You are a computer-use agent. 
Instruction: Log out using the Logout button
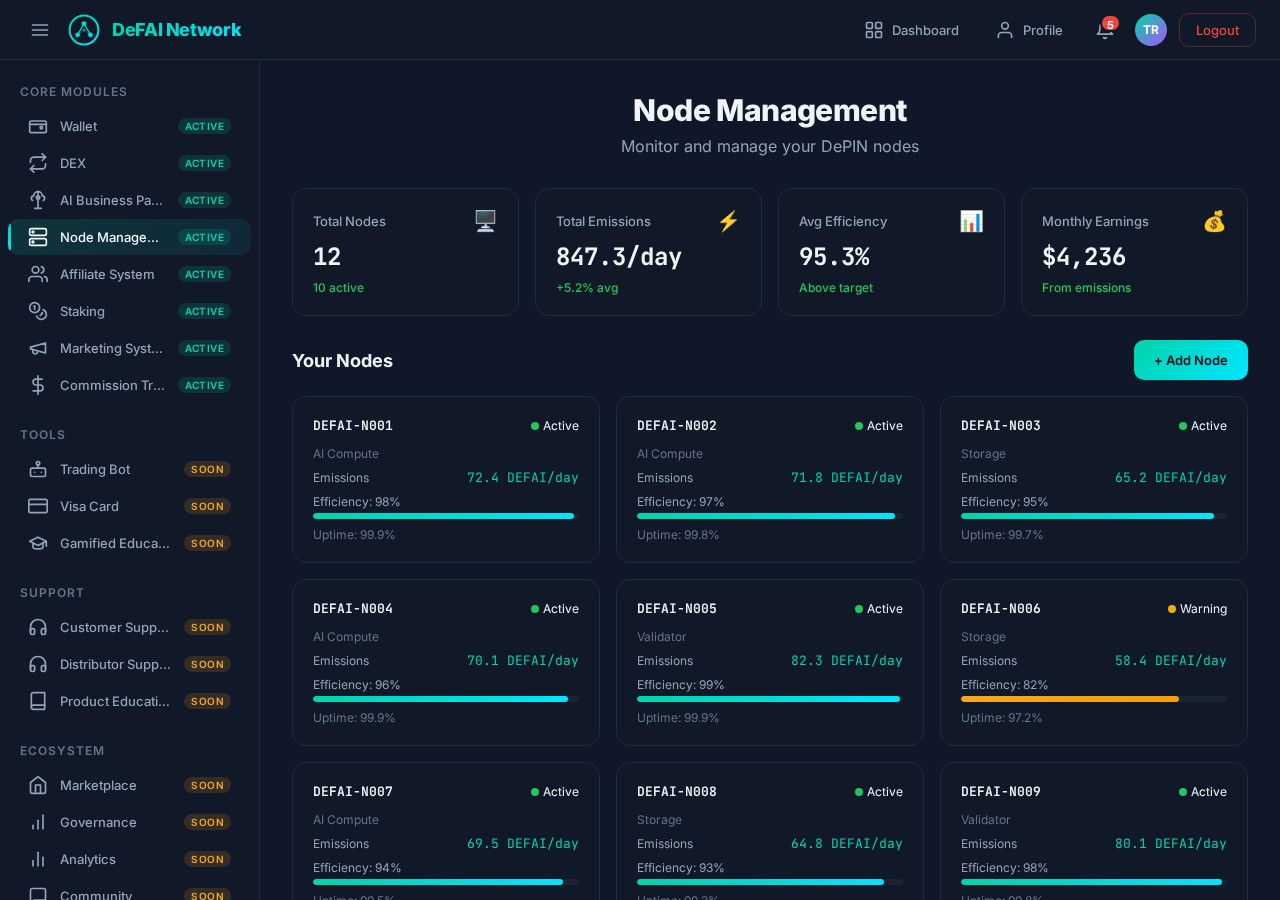pyautogui.click(x=1217, y=30)
